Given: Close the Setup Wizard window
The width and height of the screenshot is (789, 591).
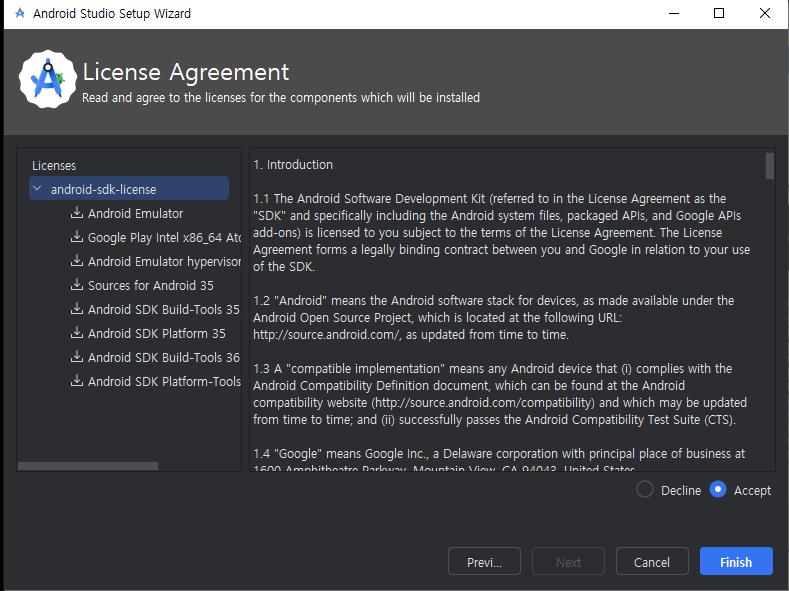Looking at the screenshot, I should (x=764, y=14).
